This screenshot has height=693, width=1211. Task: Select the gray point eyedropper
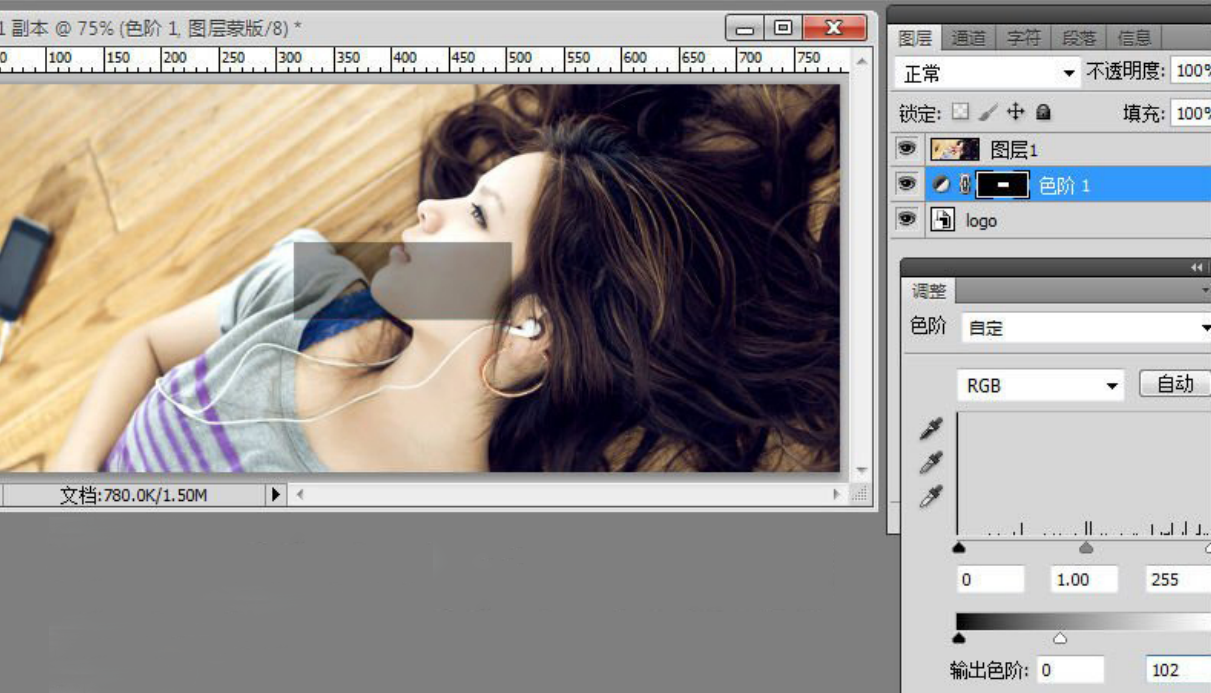pos(931,463)
